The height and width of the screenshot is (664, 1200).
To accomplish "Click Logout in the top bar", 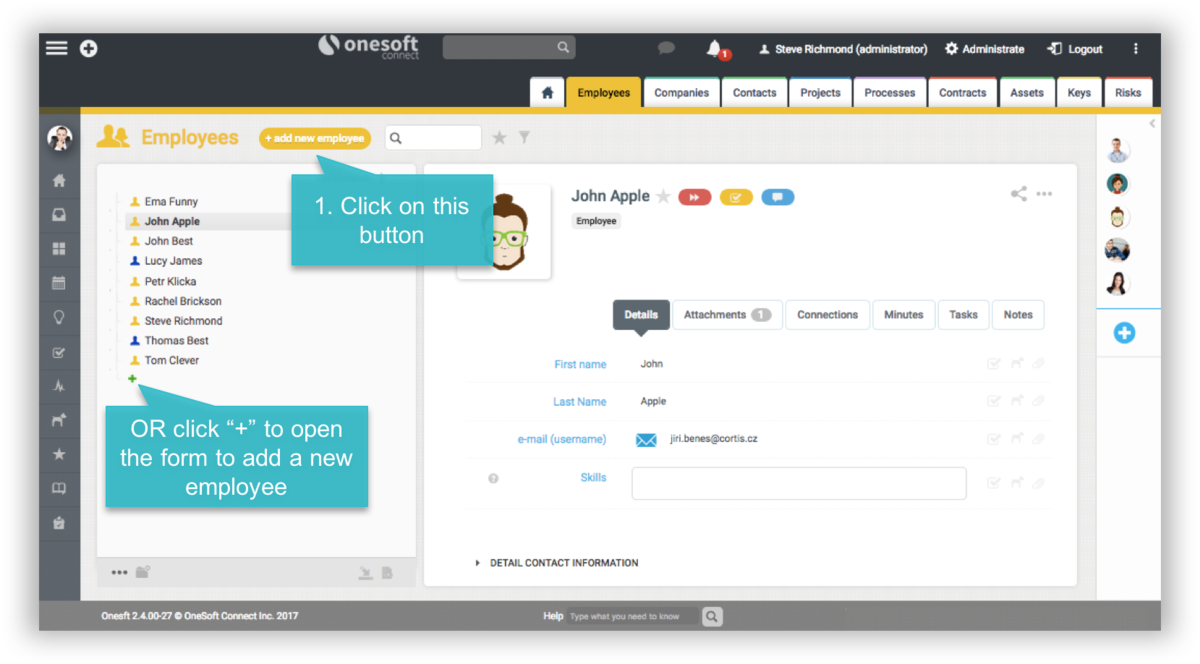I will pyautogui.click(x=1075, y=48).
